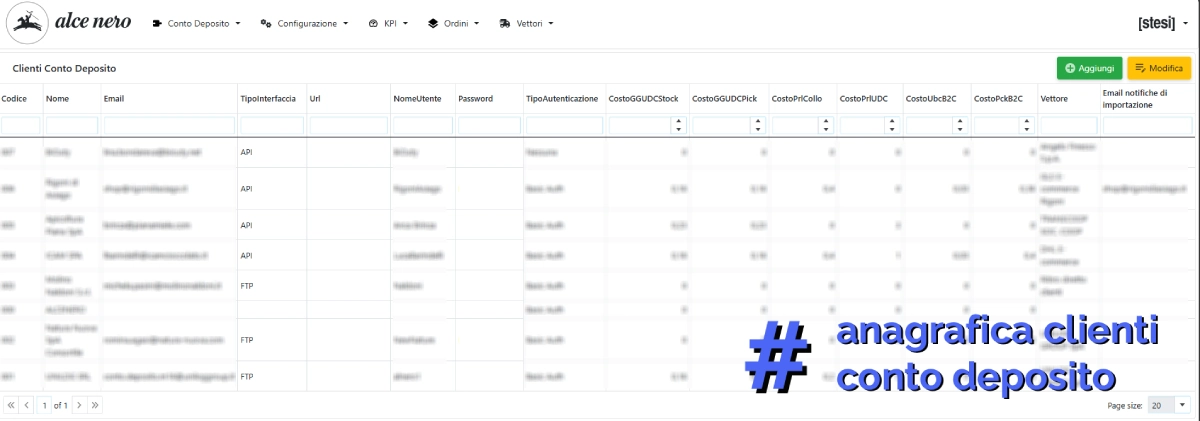The image size is (1200, 421).
Task: Focus the TipoInterfaccia filter field
Action: click(x=272, y=126)
